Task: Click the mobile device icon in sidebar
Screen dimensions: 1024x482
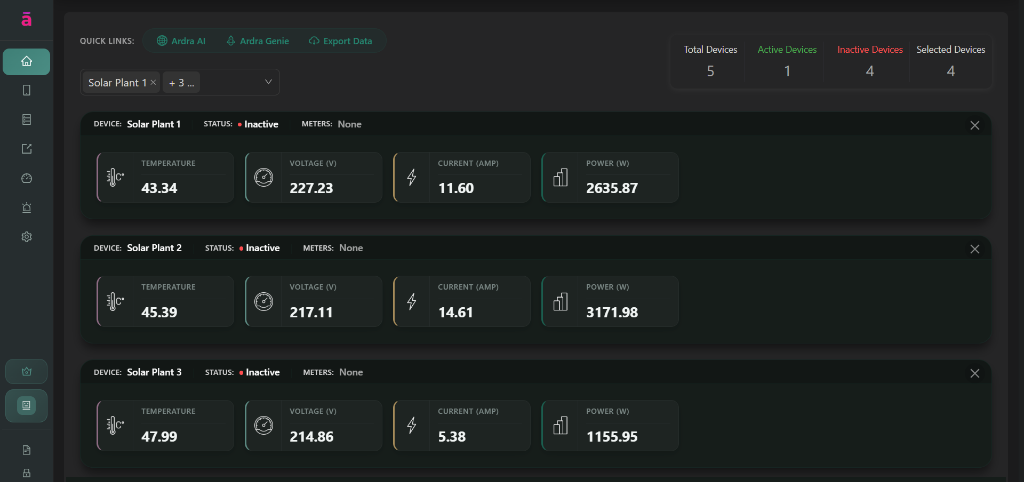Action: [27, 91]
